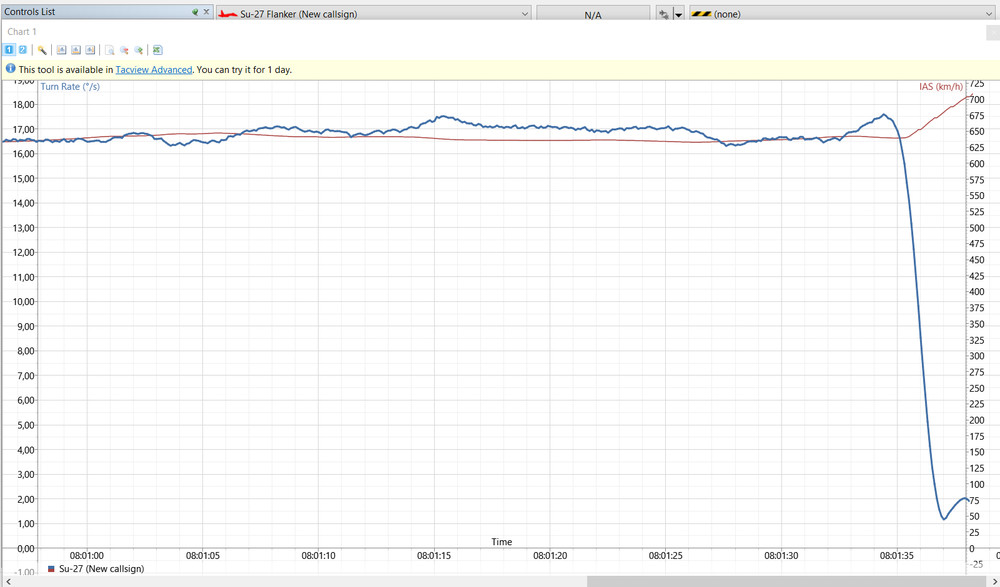
Task: Open the (none) secondary object dropdown
Action: click(x=842, y=13)
